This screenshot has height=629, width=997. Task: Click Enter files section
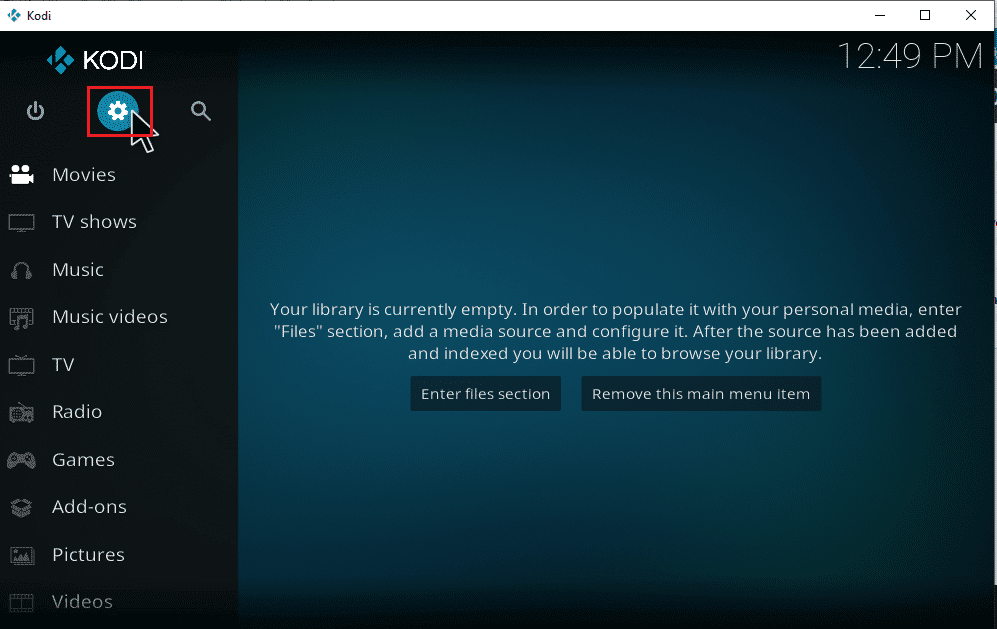click(x=485, y=393)
